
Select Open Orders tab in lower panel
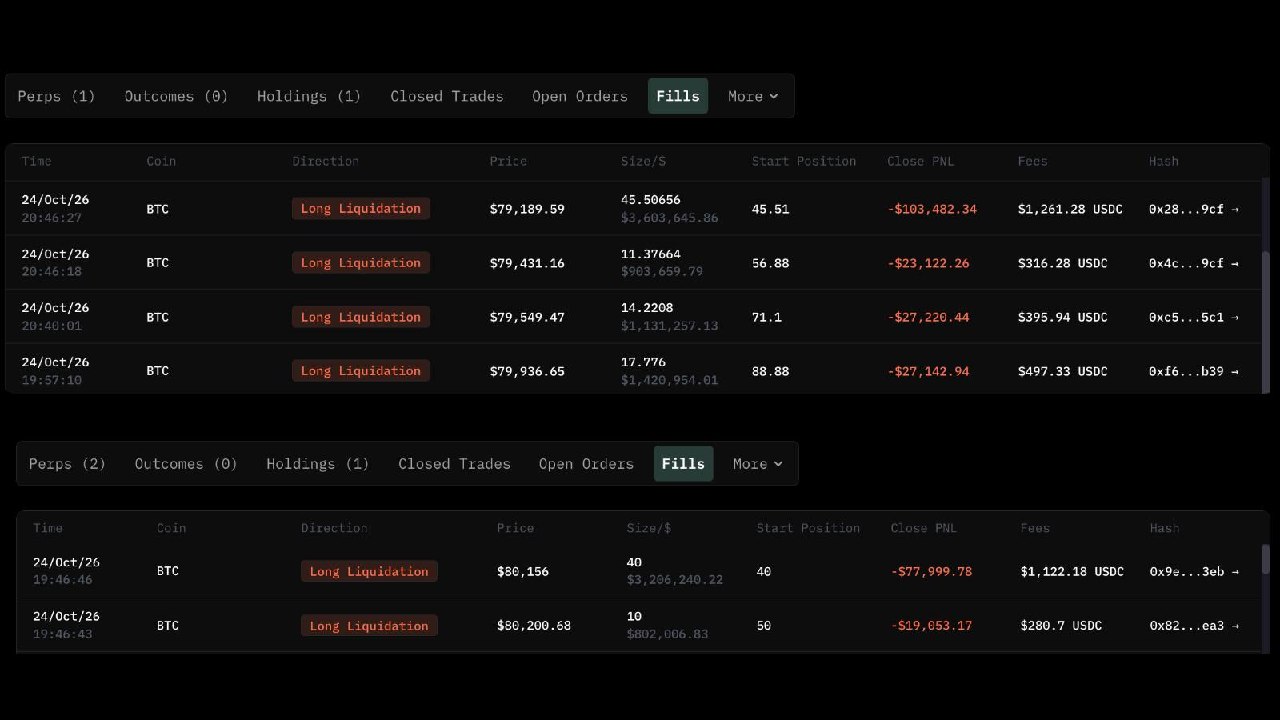pyautogui.click(x=586, y=464)
